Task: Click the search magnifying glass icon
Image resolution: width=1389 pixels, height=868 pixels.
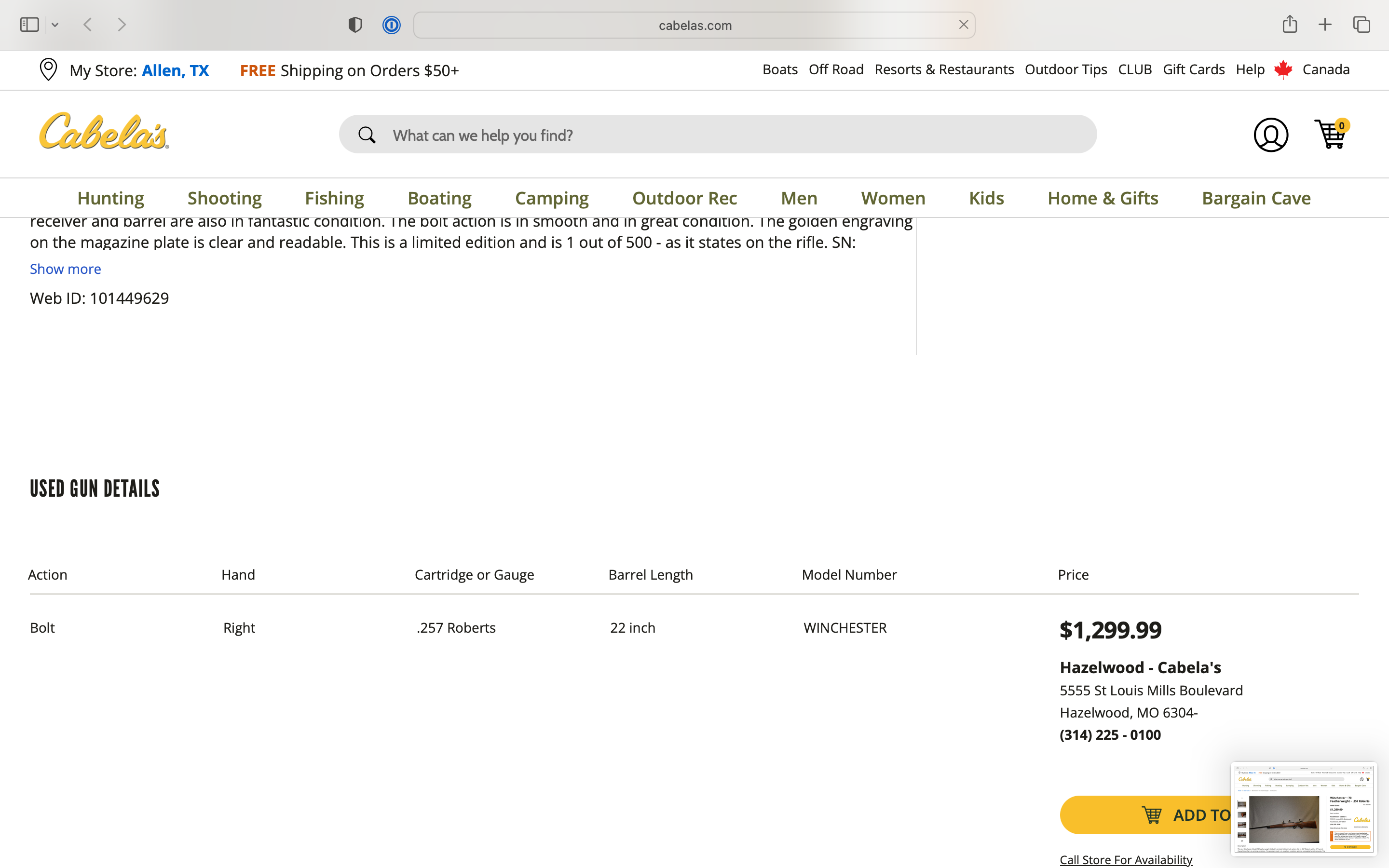Action: point(367,135)
